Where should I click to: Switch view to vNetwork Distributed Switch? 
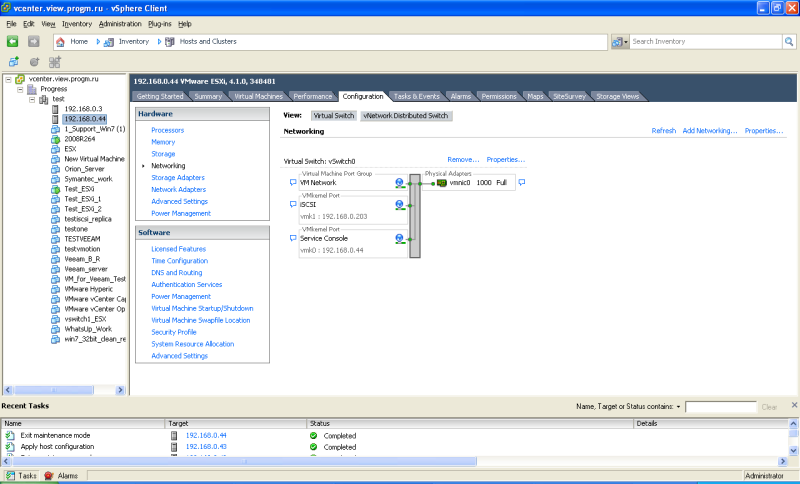pos(406,116)
